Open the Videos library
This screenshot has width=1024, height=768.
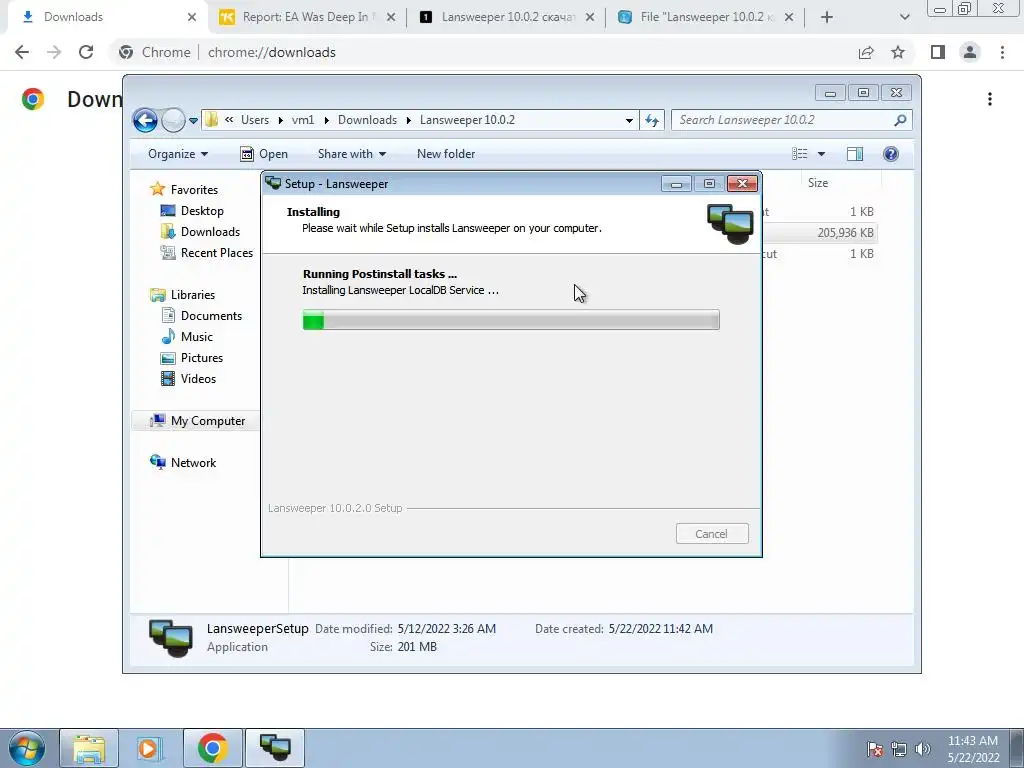(x=198, y=379)
